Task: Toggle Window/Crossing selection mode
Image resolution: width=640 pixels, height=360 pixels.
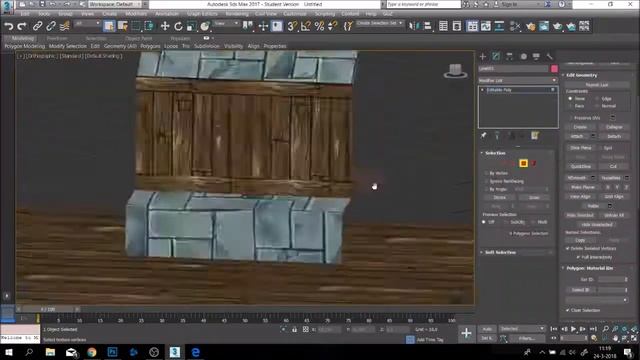Action: [149, 26]
